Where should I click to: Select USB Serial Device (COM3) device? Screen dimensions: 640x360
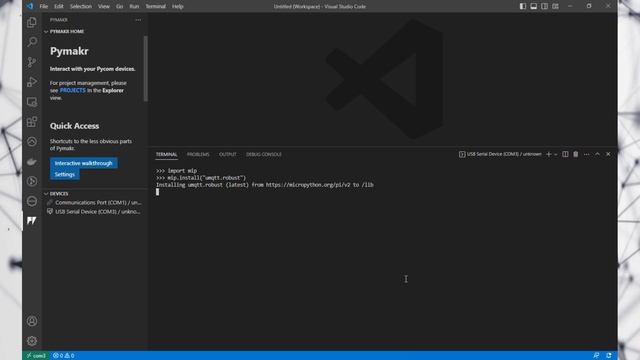tap(94, 211)
